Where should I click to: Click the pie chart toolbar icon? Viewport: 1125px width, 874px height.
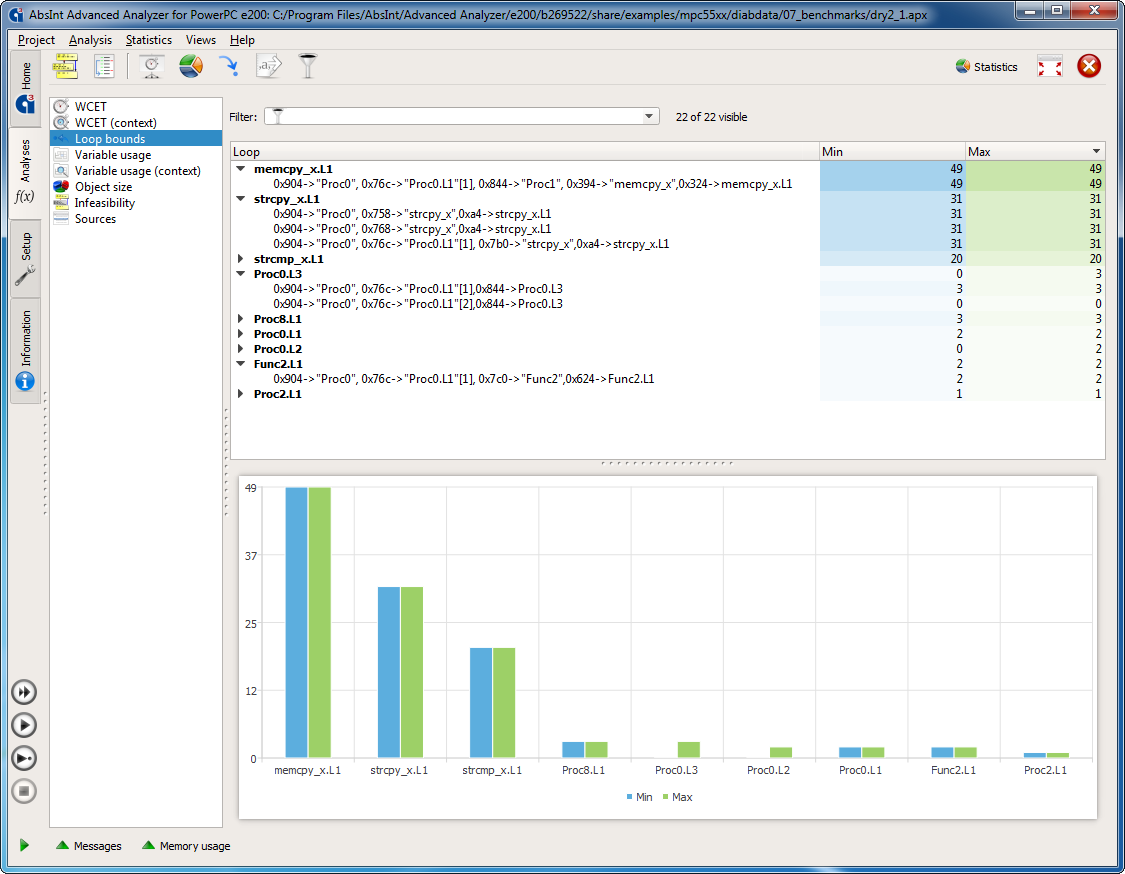191,66
